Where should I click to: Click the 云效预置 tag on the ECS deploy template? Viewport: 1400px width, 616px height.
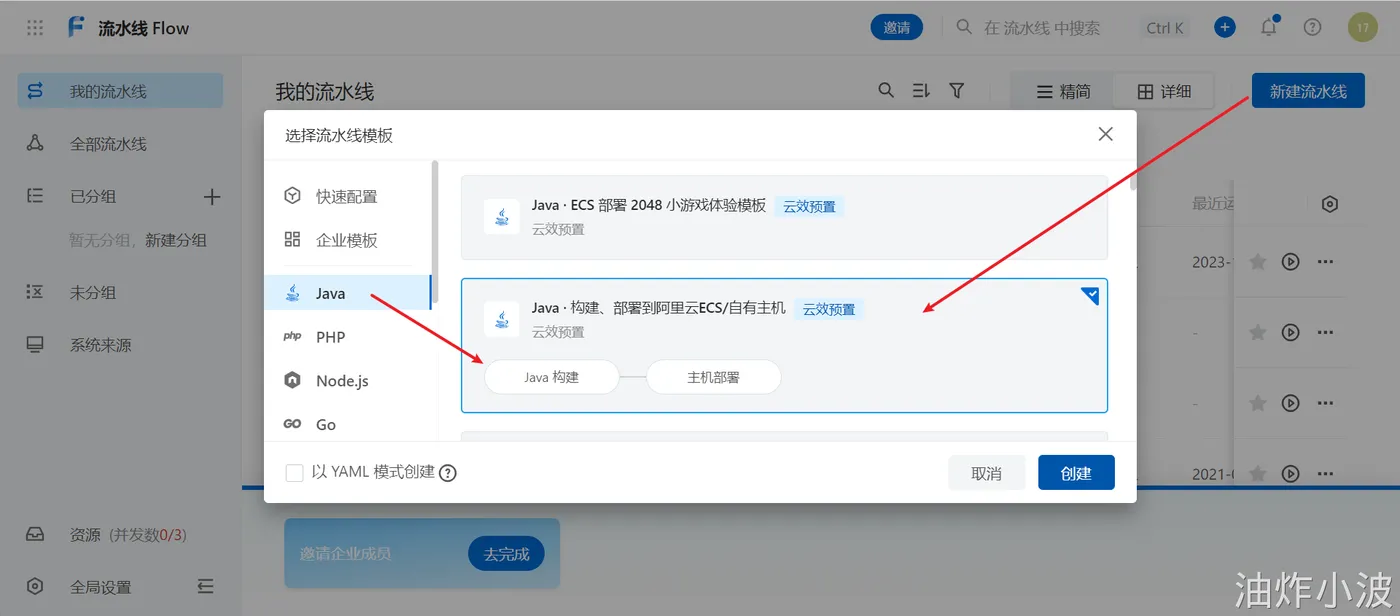[829, 309]
